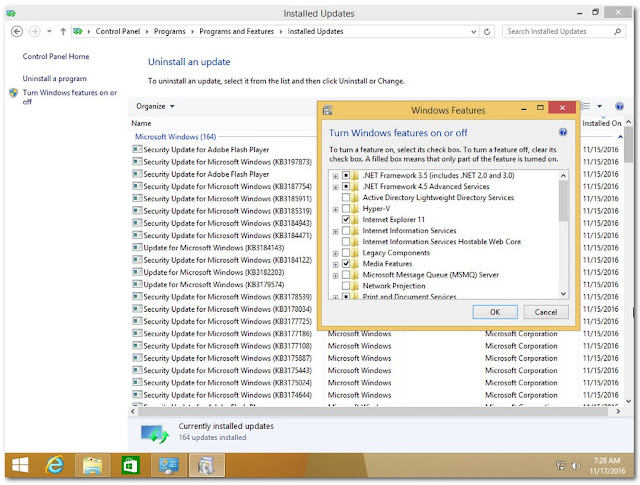This screenshot has width=640, height=485.
Task: Enable Legacy Components checkbox
Action: coord(346,252)
